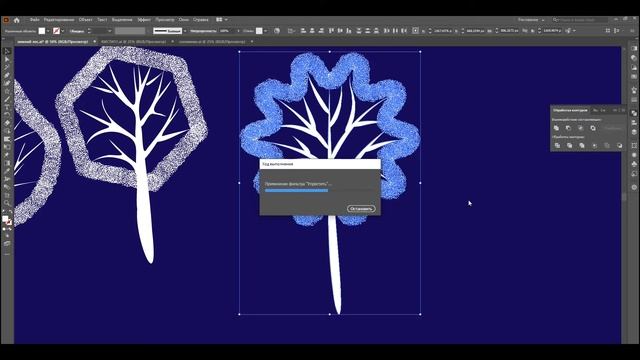Image resolution: width=640 pixels, height=360 pixels.
Task: Click the Merge pathfinder icon
Action: point(582,145)
